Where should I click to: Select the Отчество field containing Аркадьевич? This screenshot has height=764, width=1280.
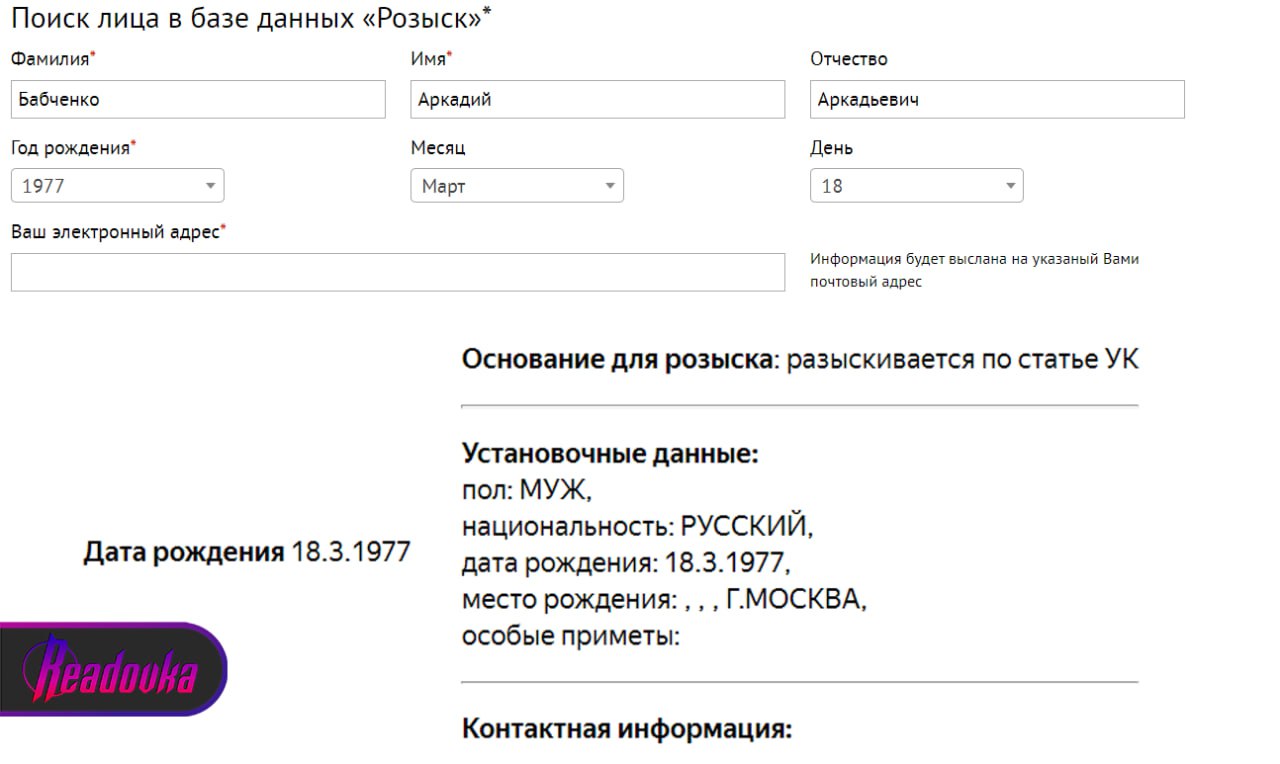tap(996, 100)
